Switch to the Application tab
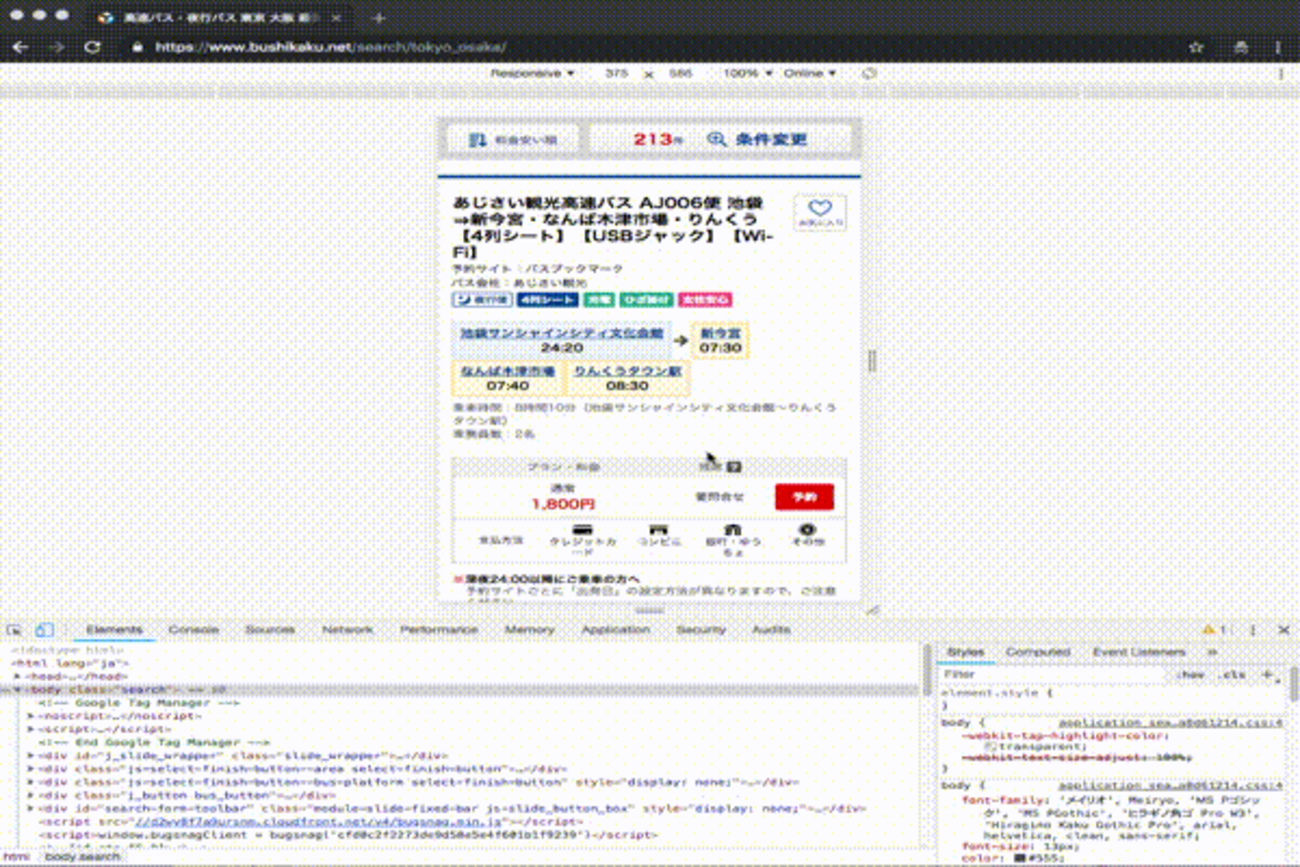 coord(616,630)
